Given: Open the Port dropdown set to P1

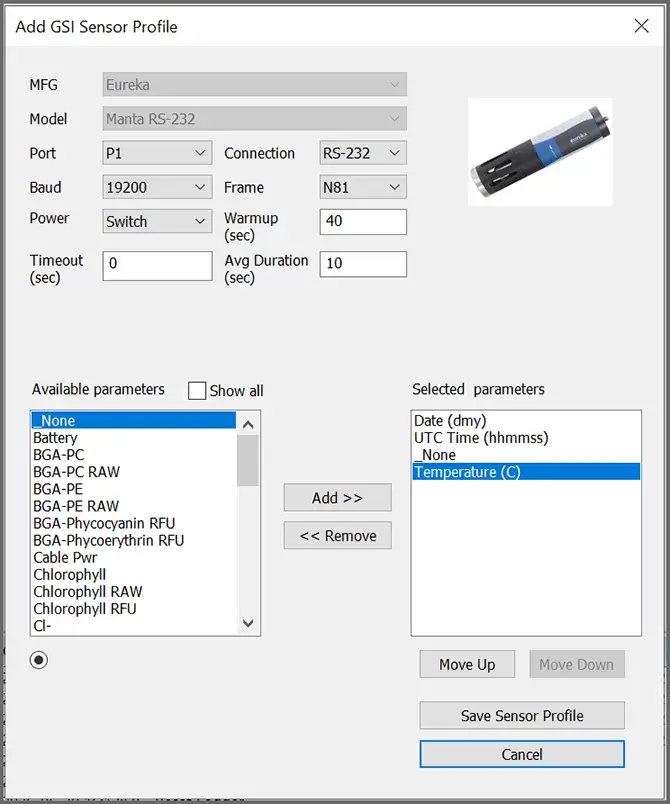Looking at the screenshot, I should coord(157,153).
